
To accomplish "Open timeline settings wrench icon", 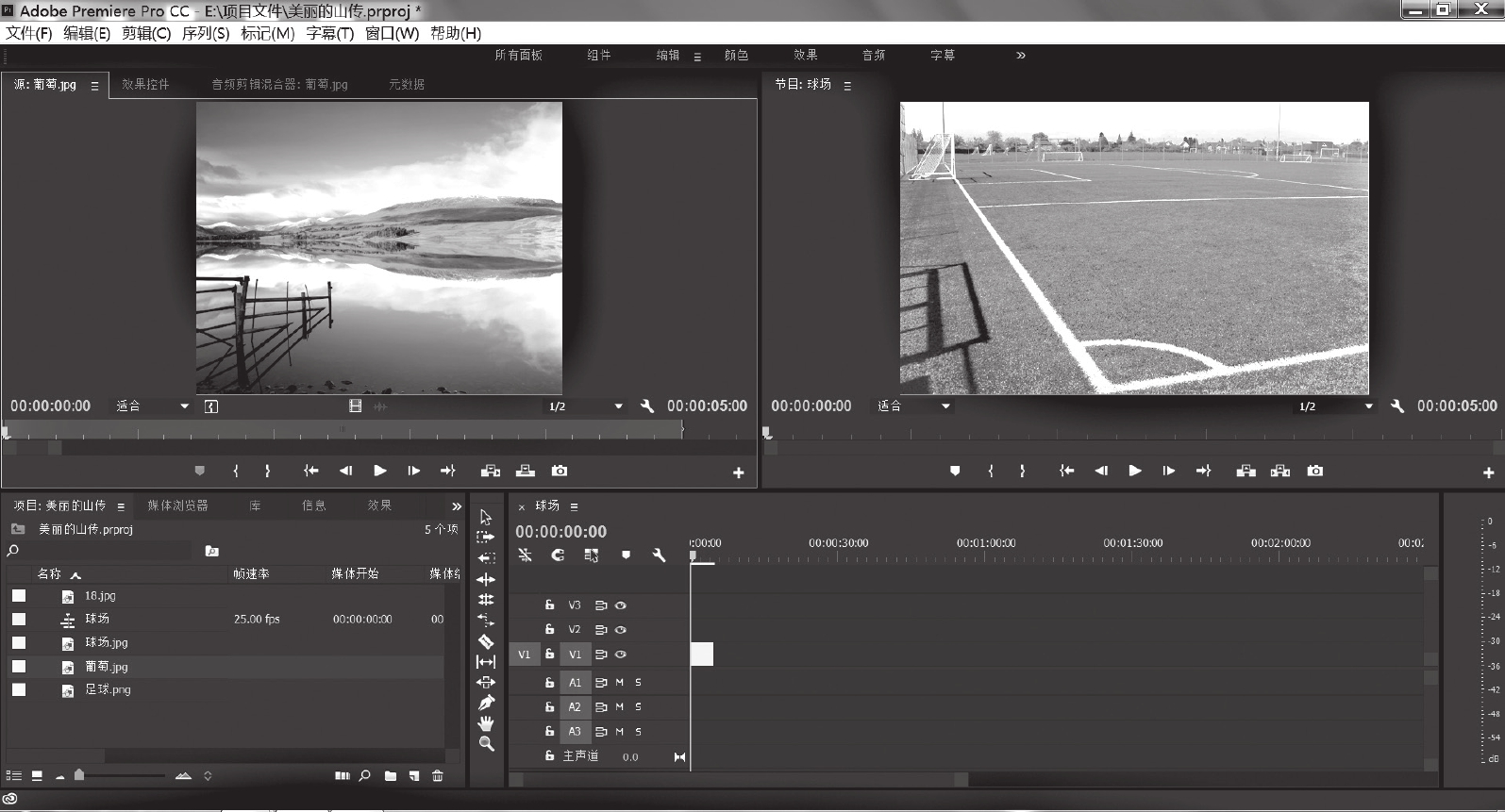I will 659,555.
